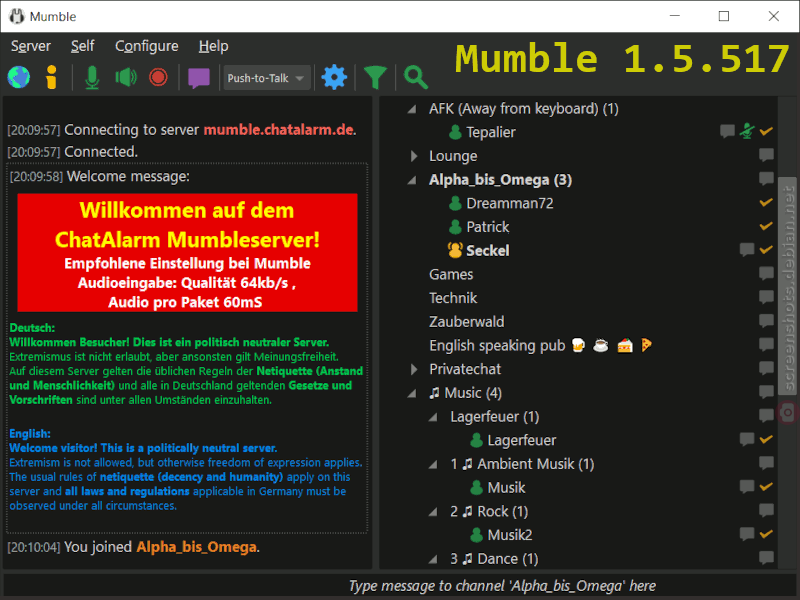Select user Tepalier in the AFK channel
800x600 pixels.
click(491, 133)
